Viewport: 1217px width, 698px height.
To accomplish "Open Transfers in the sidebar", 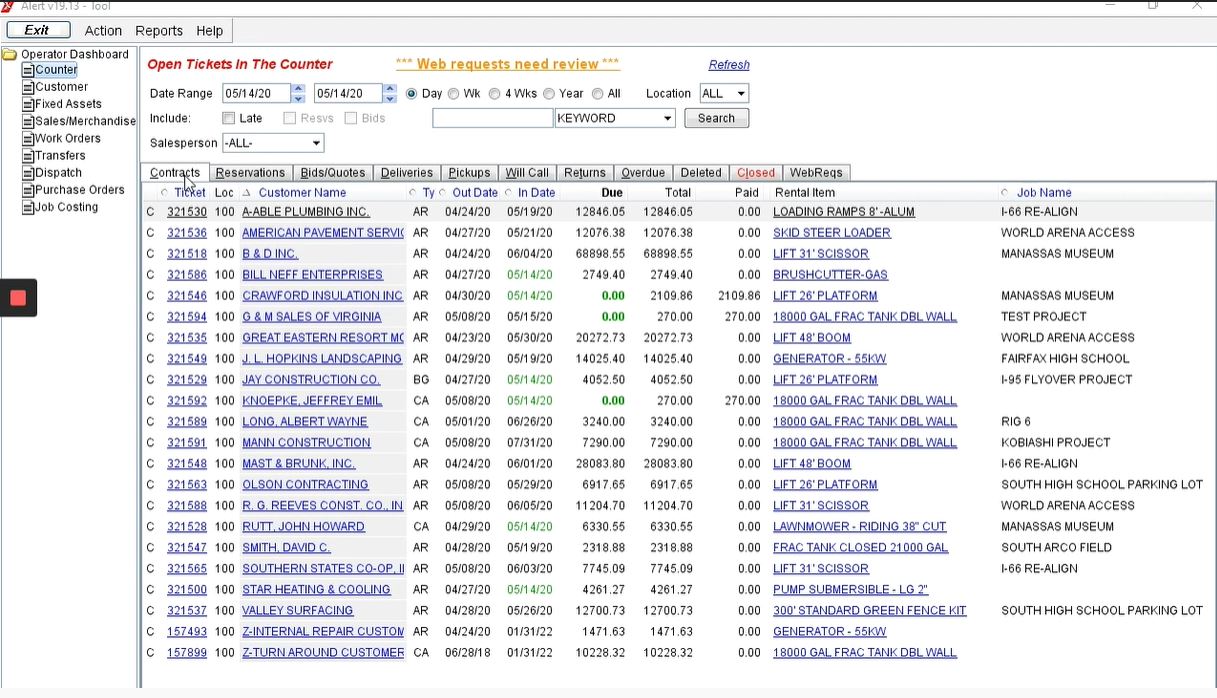I will click(60, 155).
